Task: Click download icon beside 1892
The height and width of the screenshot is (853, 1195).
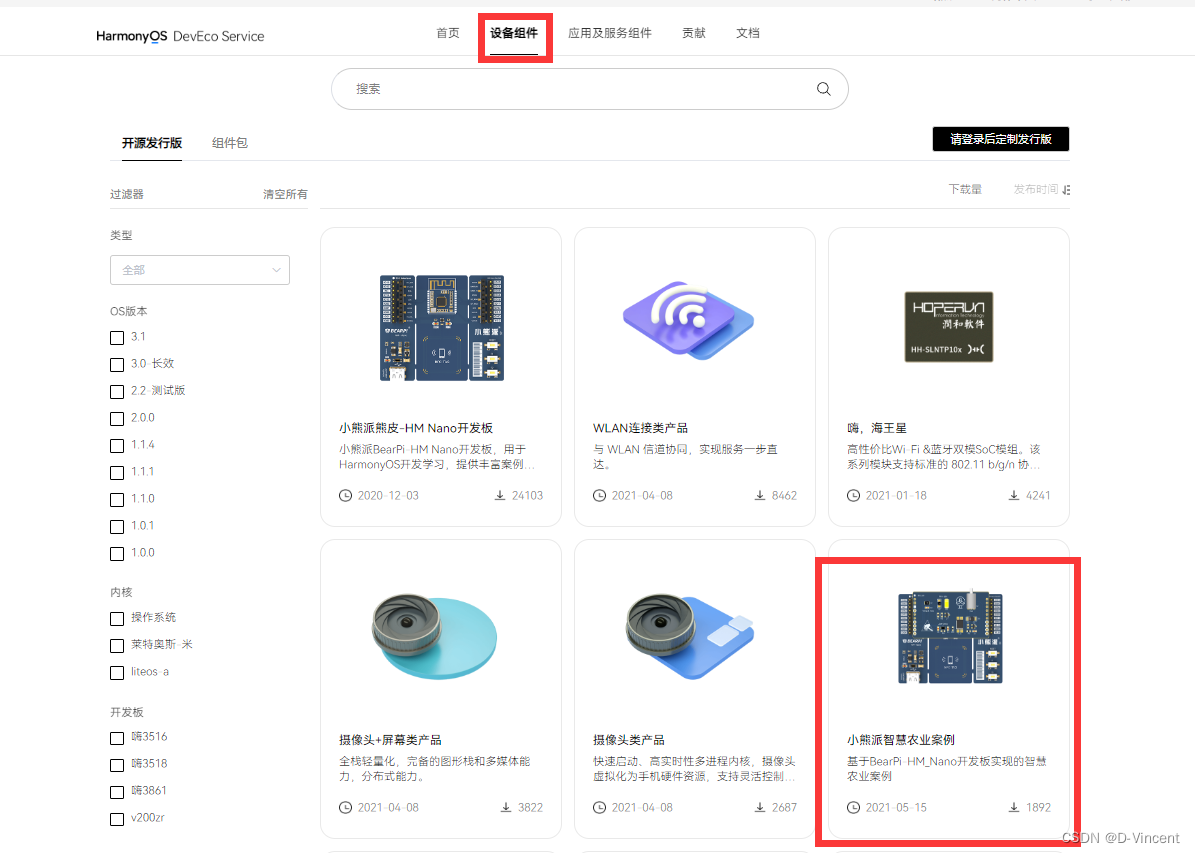Action: 1014,807
